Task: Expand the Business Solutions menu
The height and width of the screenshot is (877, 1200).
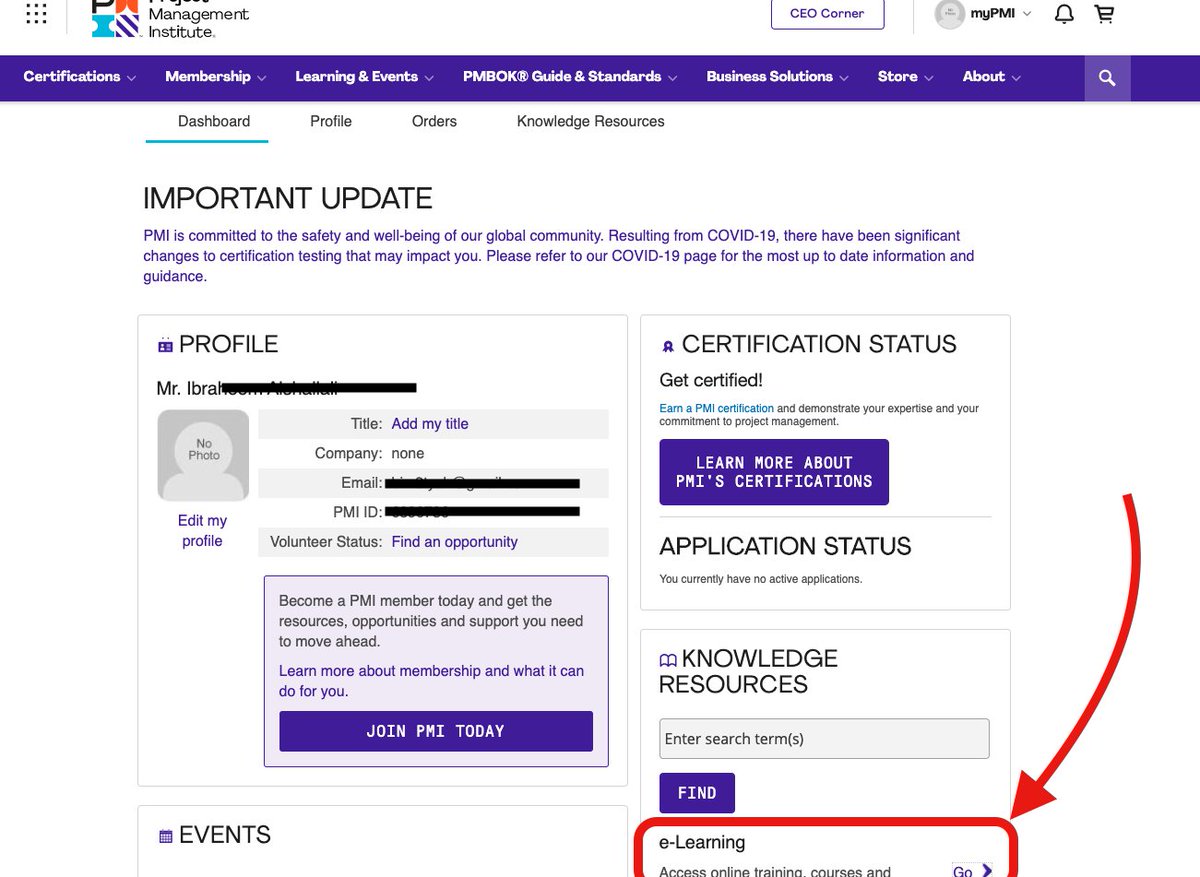Action: click(777, 77)
